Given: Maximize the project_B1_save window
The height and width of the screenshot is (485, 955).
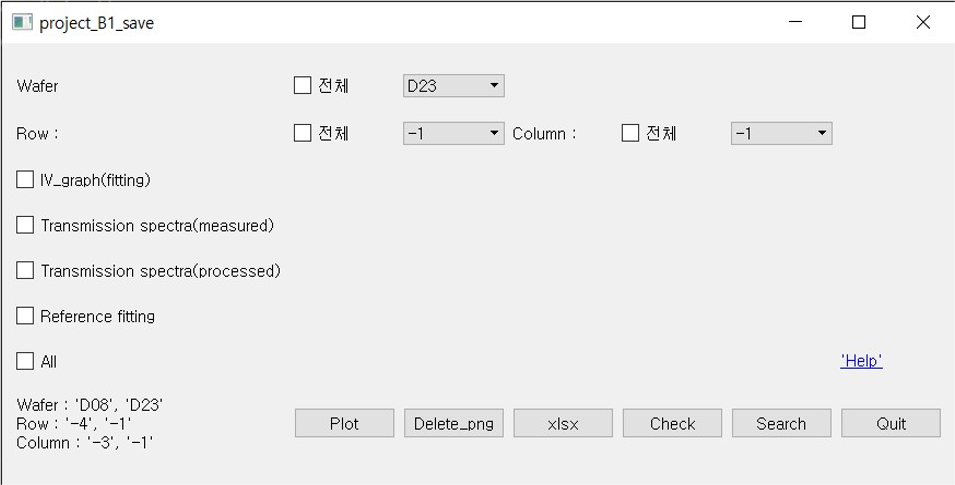Looking at the screenshot, I should tap(858, 24).
